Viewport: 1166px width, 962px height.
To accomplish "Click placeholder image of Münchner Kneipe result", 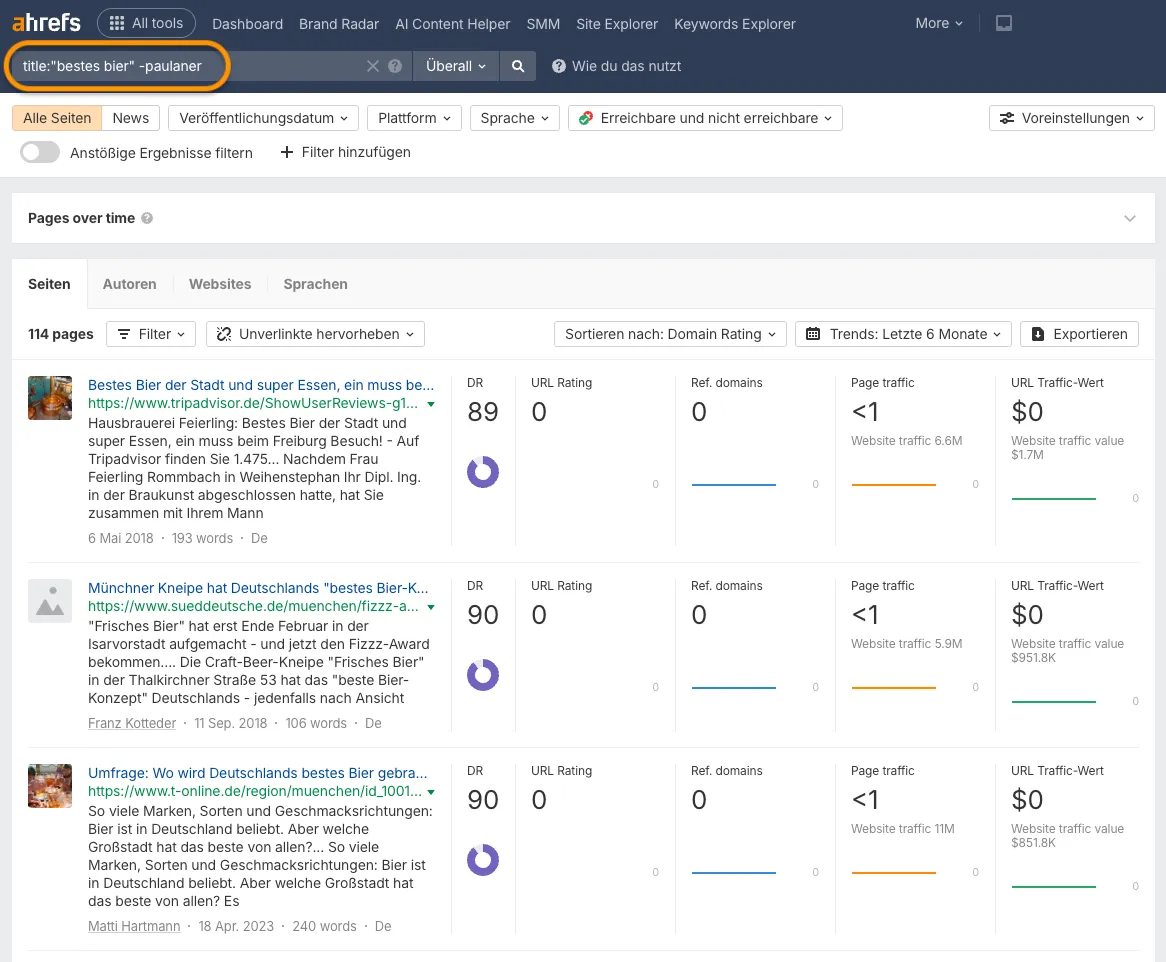I will [x=50, y=601].
